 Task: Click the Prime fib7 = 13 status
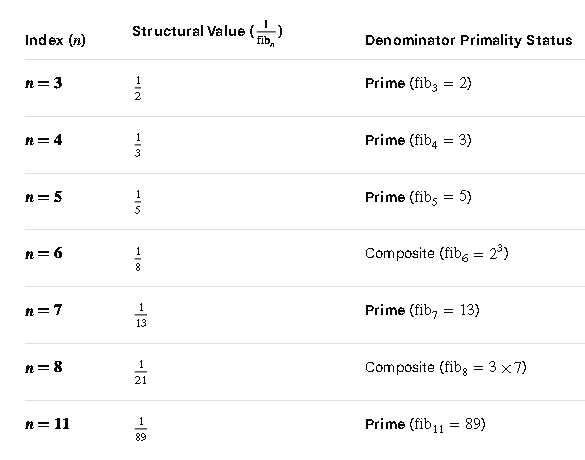[422, 311]
